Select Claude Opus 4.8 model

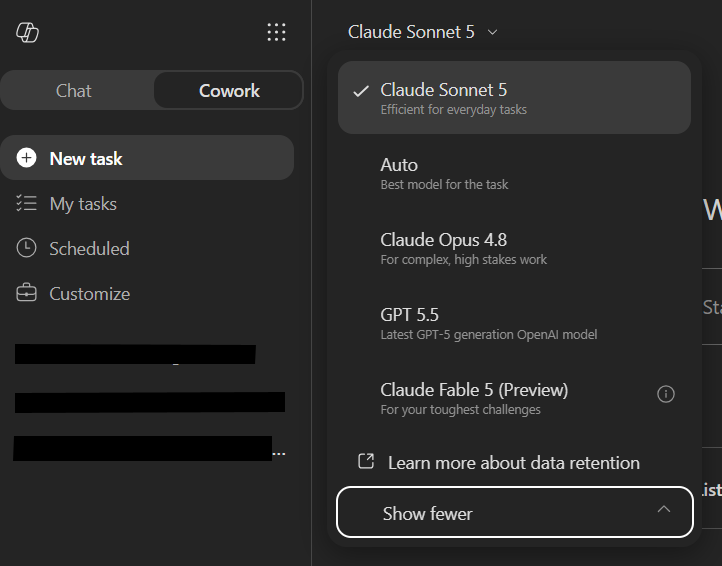(514, 248)
